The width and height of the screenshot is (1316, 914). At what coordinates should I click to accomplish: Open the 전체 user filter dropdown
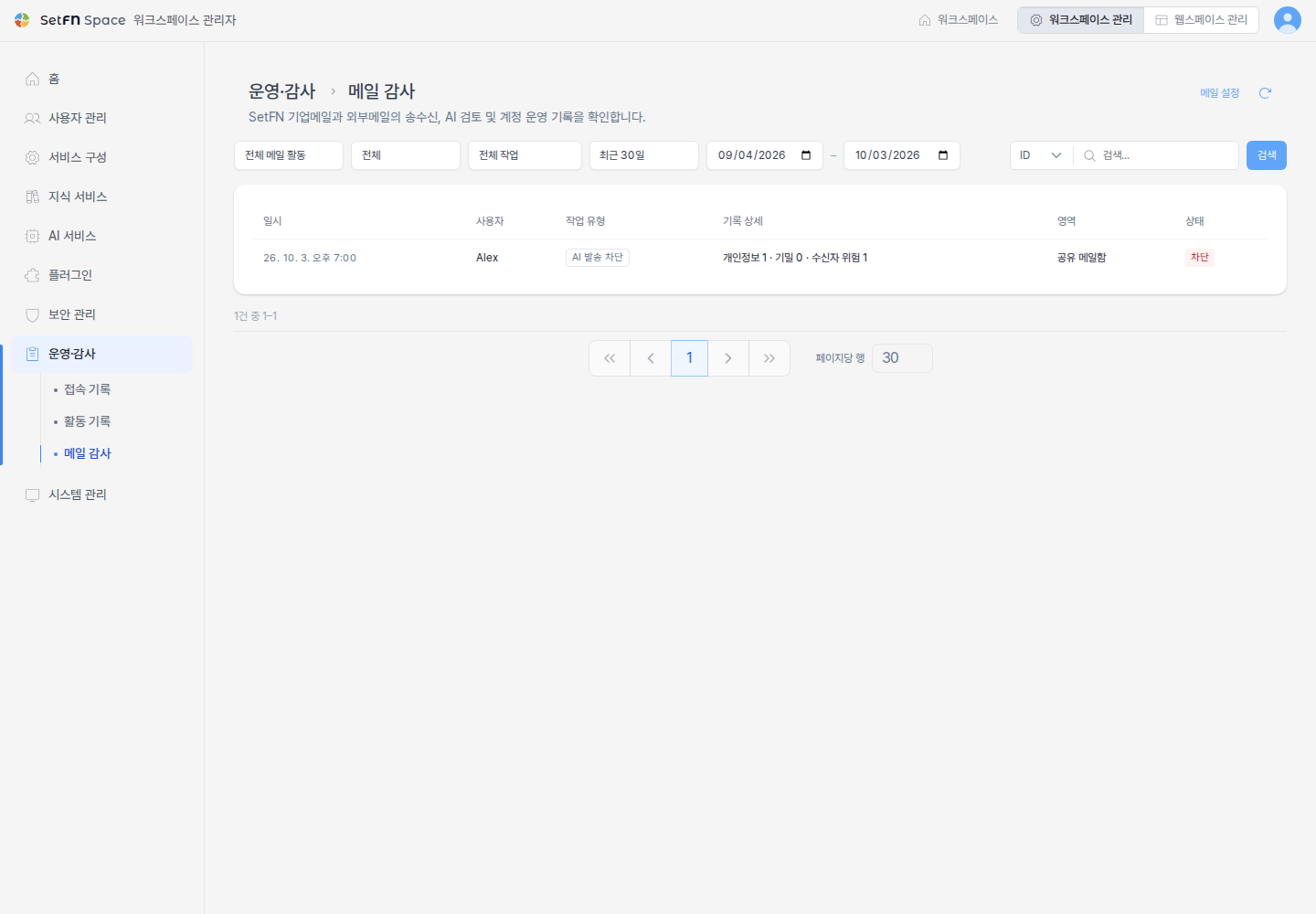point(406,155)
